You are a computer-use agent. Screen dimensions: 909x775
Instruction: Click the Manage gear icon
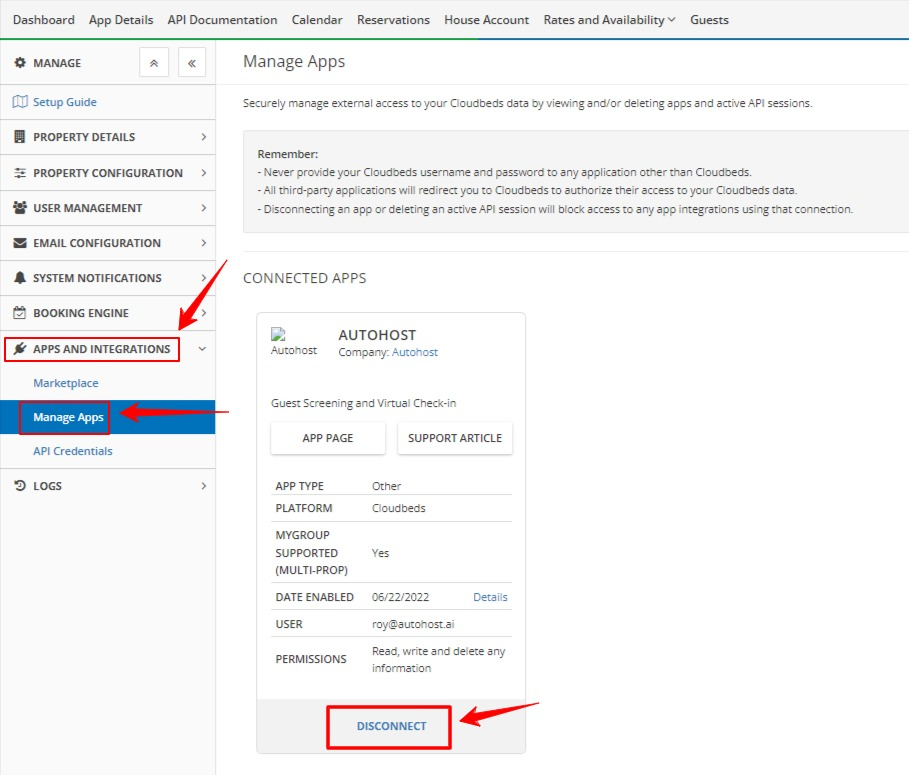pyautogui.click(x=19, y=62)
